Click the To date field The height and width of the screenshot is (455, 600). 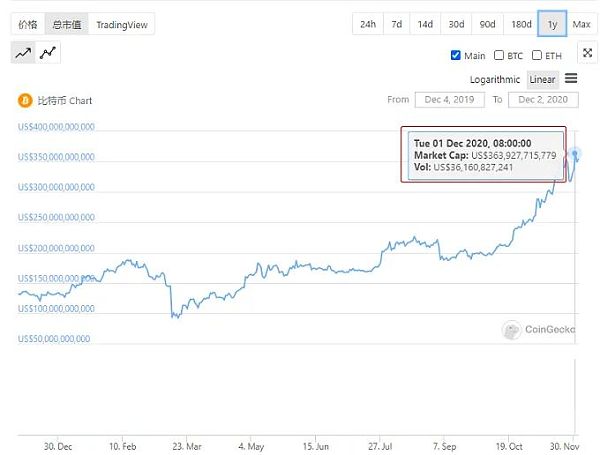(x=542, y=100)
